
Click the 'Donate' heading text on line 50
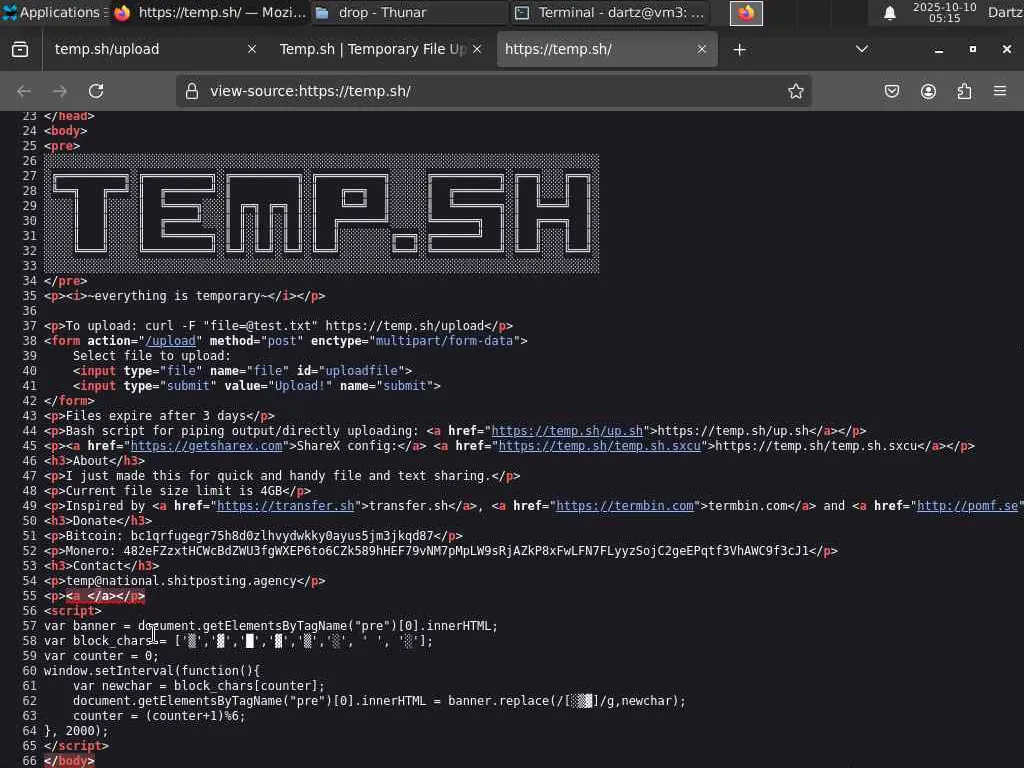(95, 521)
